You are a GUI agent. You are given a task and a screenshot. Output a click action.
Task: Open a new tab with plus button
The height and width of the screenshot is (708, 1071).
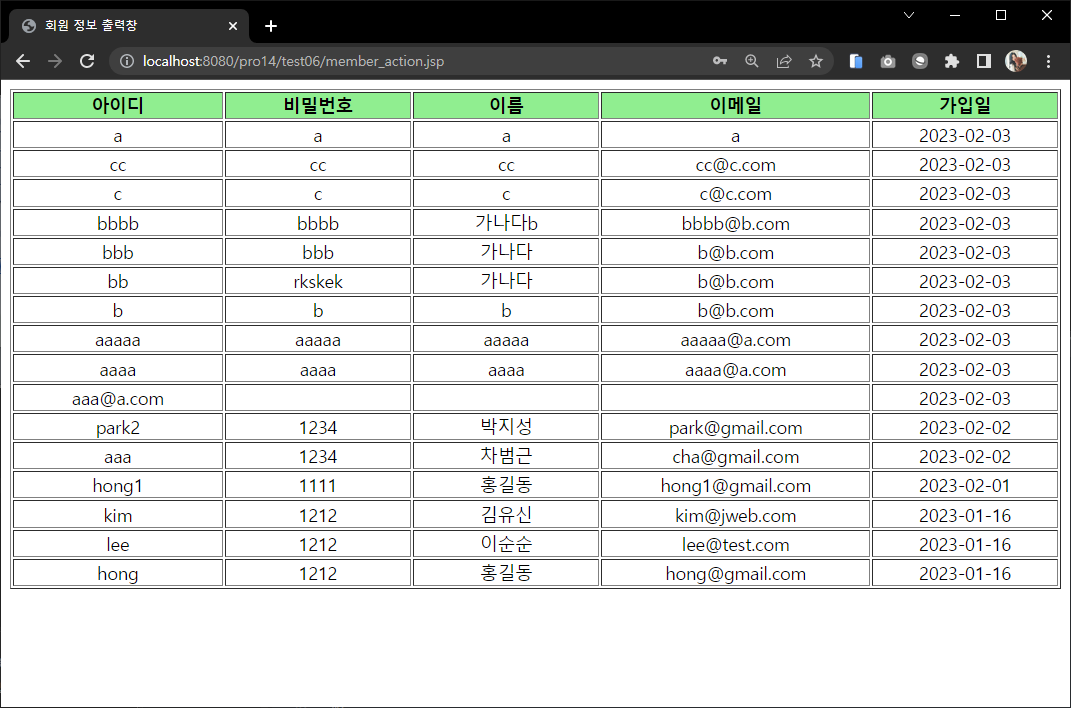click(271, 26)
